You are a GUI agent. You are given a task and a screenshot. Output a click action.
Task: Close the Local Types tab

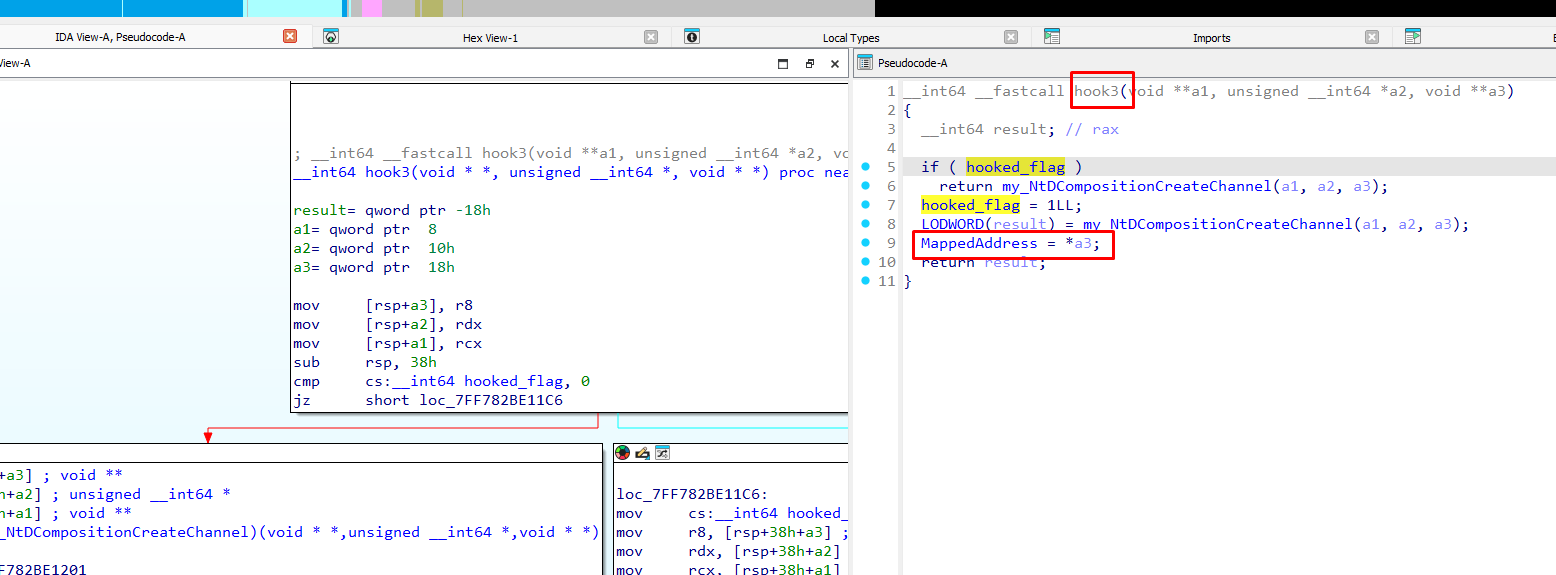tap(1011, 37)
